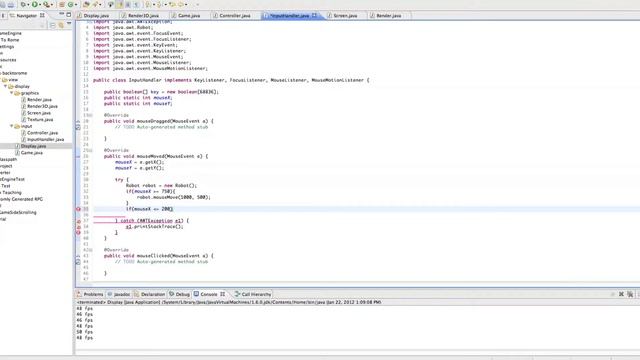Open the Back history dropdown arrow

[187, 4]
